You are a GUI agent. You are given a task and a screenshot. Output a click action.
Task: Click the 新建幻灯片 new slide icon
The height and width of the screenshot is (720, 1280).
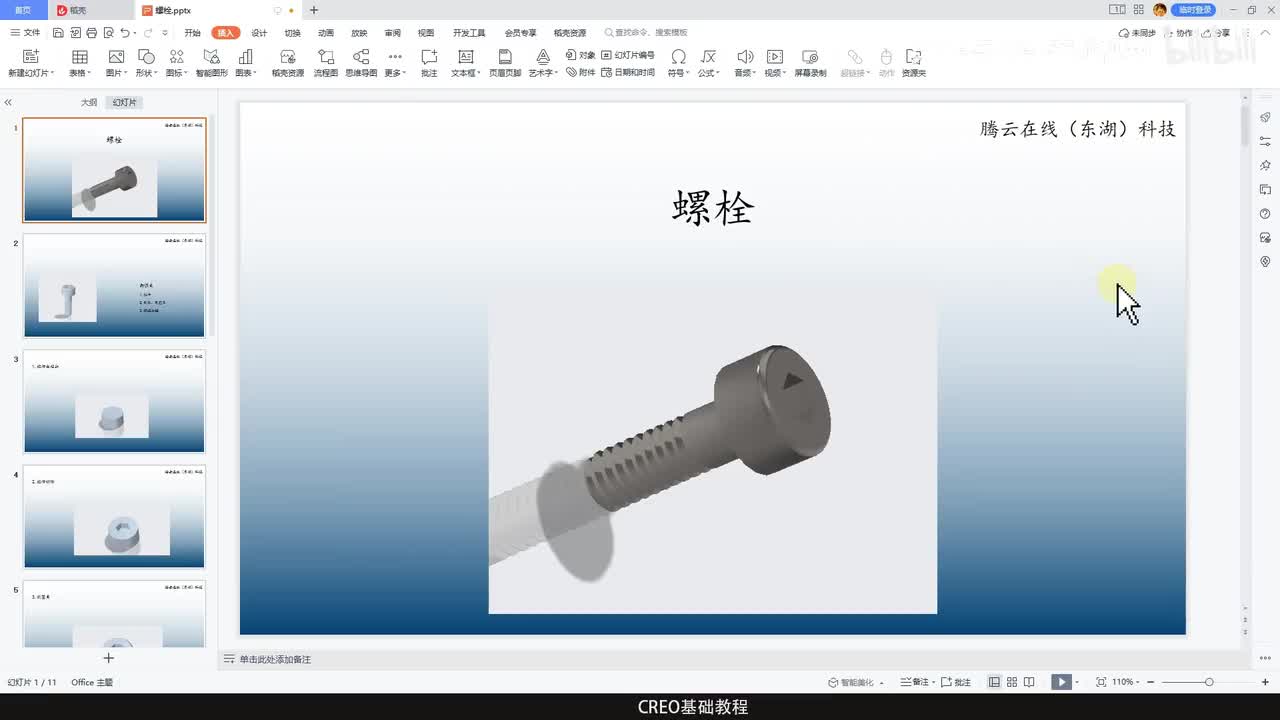click(x=30, y=58)
